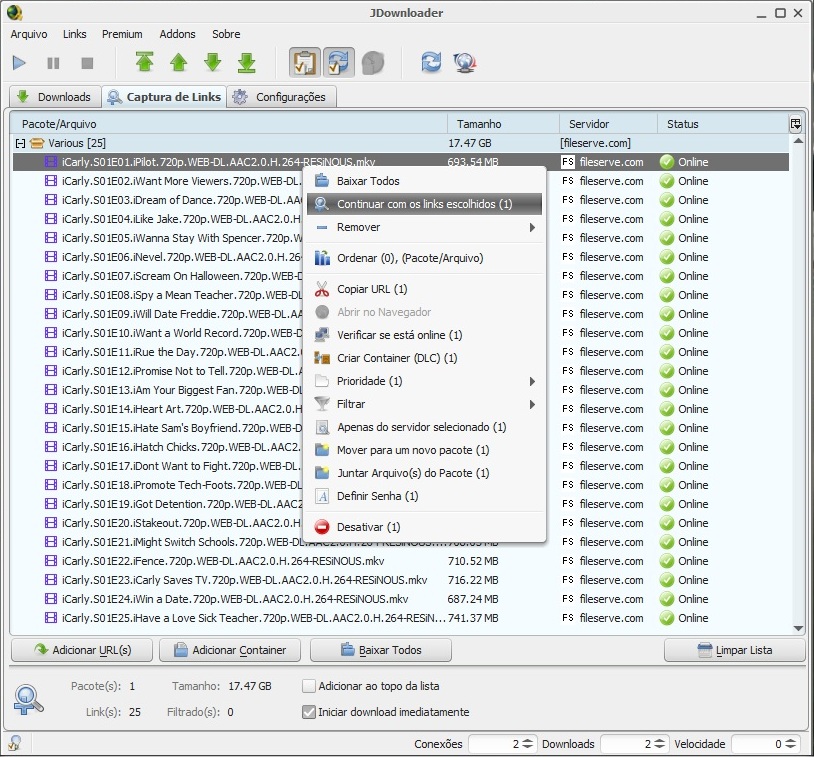Click the reconnect refresh icon
This screenshot has height=757, width=814.
(x=431, y=63)
